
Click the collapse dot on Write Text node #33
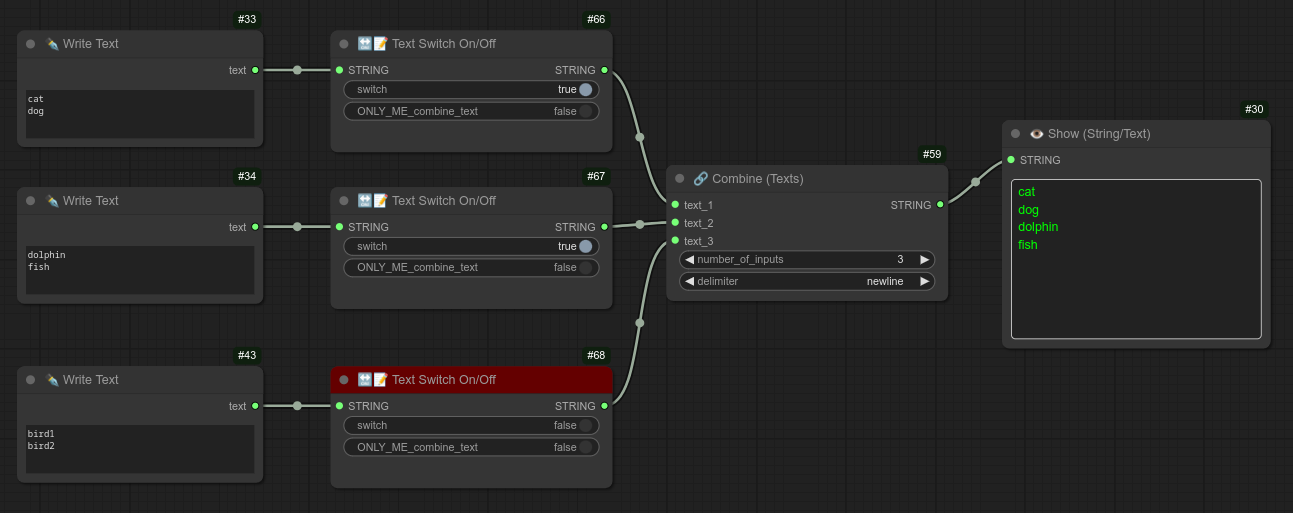pos(31,44)
